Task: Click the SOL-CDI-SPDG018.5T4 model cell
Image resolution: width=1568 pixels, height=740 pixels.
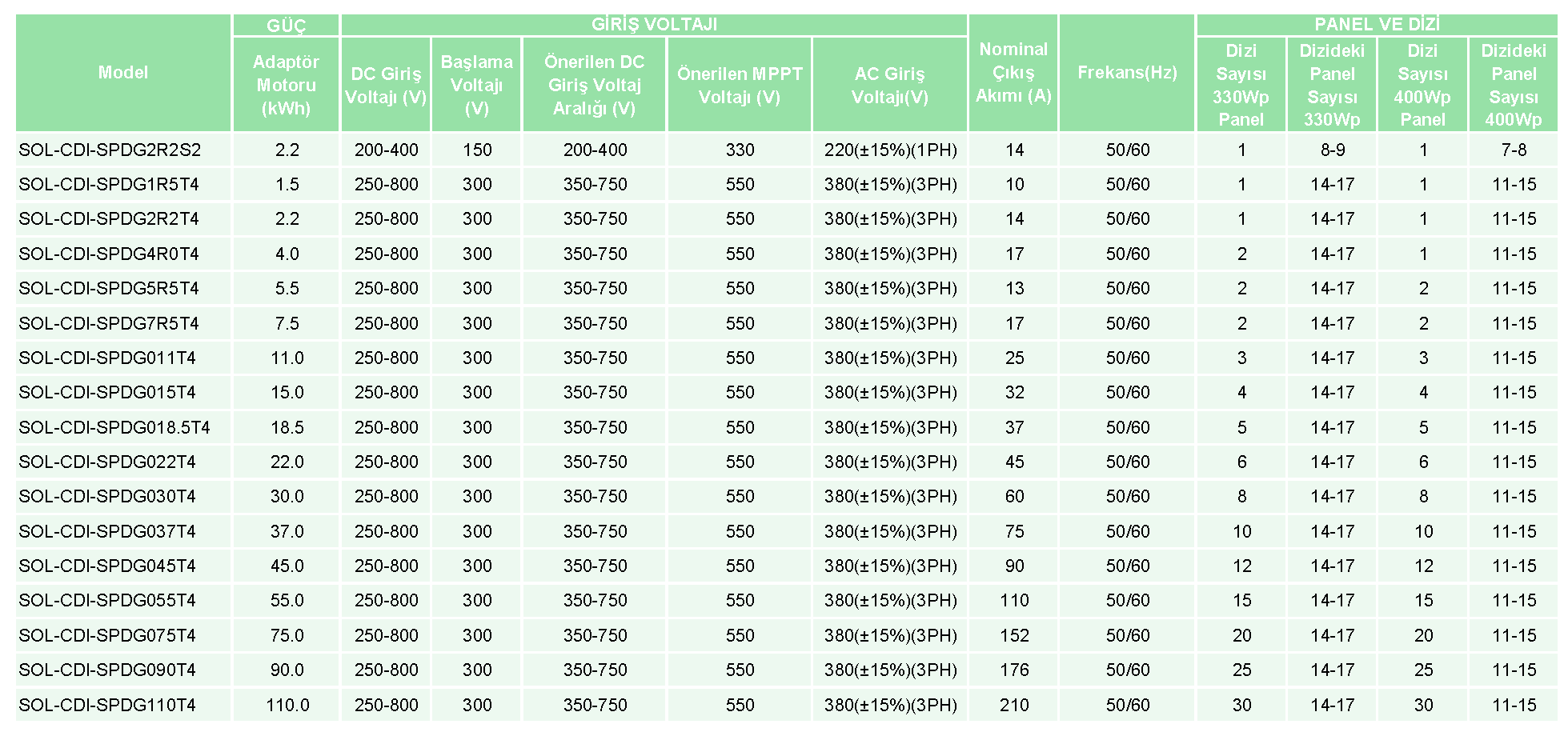Action: point(114,427)
